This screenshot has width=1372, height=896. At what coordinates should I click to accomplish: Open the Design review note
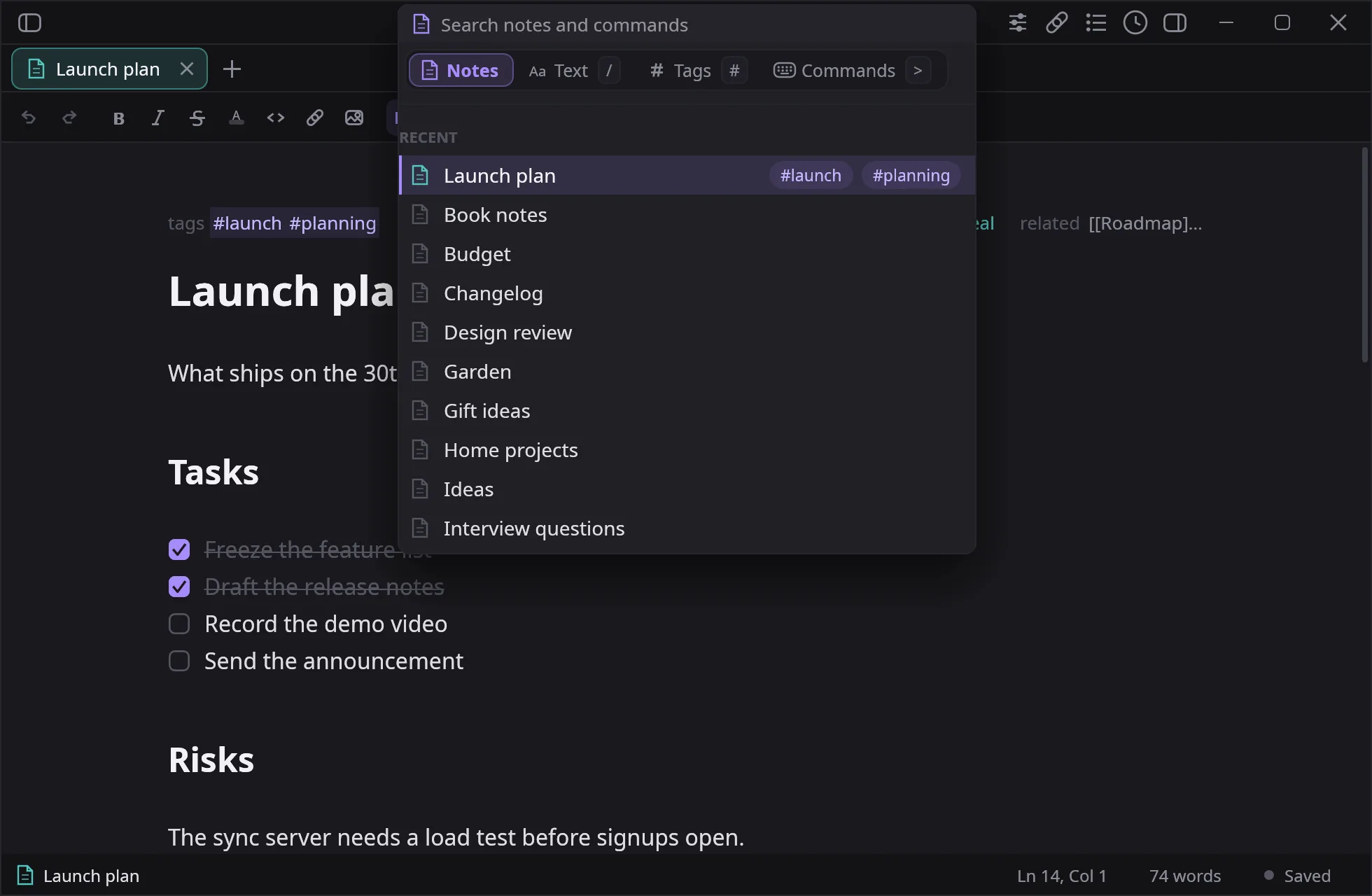click(687, 332)
